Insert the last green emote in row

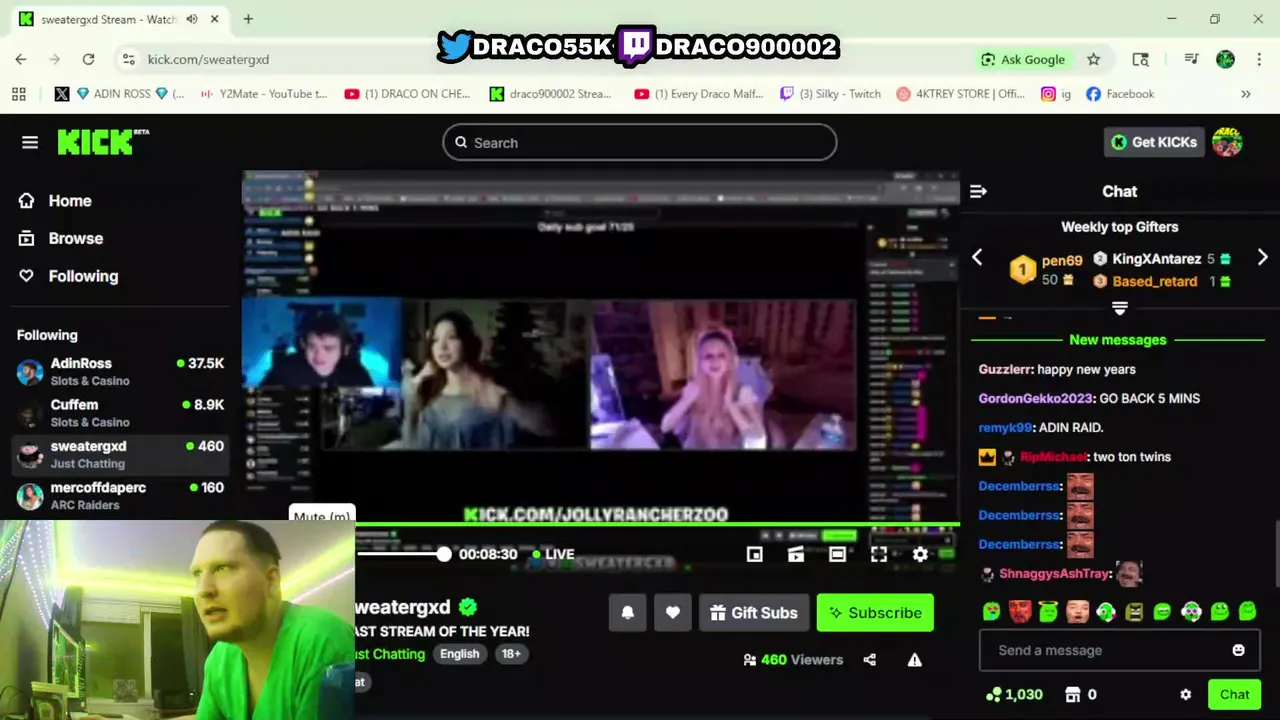tap(1248, 610)
